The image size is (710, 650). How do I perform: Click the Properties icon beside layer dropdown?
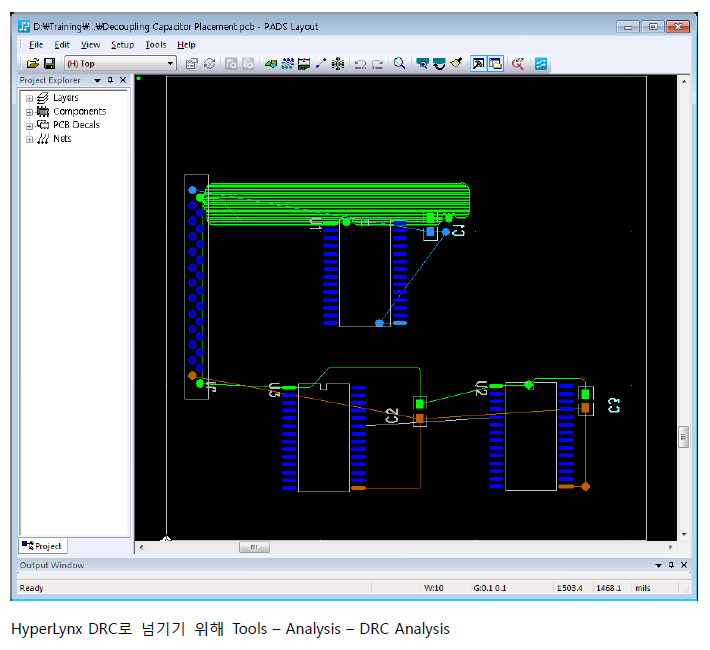click(192, 64)
